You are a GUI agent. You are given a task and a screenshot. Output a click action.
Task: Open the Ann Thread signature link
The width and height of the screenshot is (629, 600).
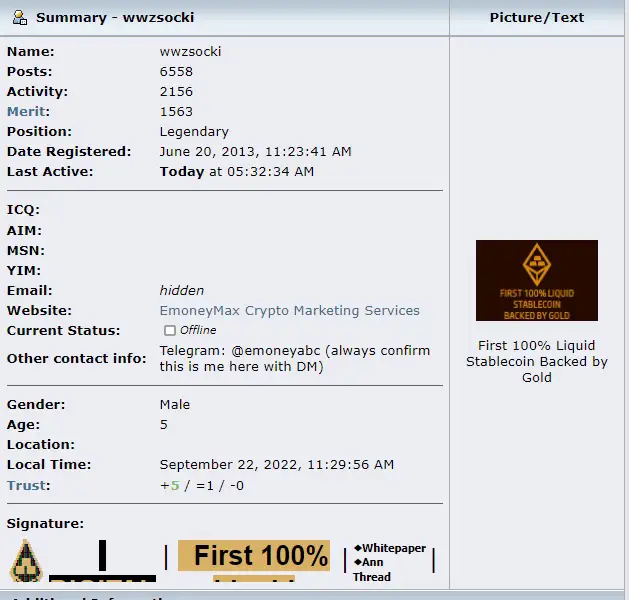pos(372,570)
